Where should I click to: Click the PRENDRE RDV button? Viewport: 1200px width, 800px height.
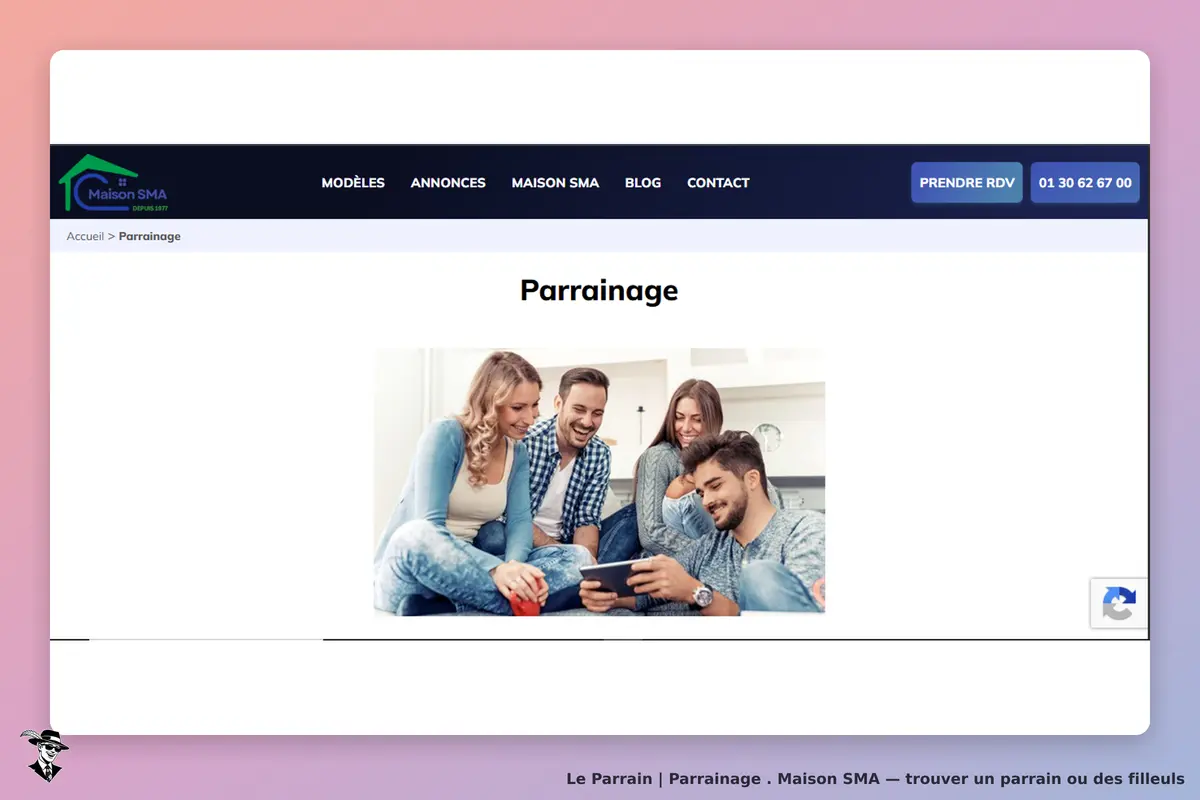[967, 183]
